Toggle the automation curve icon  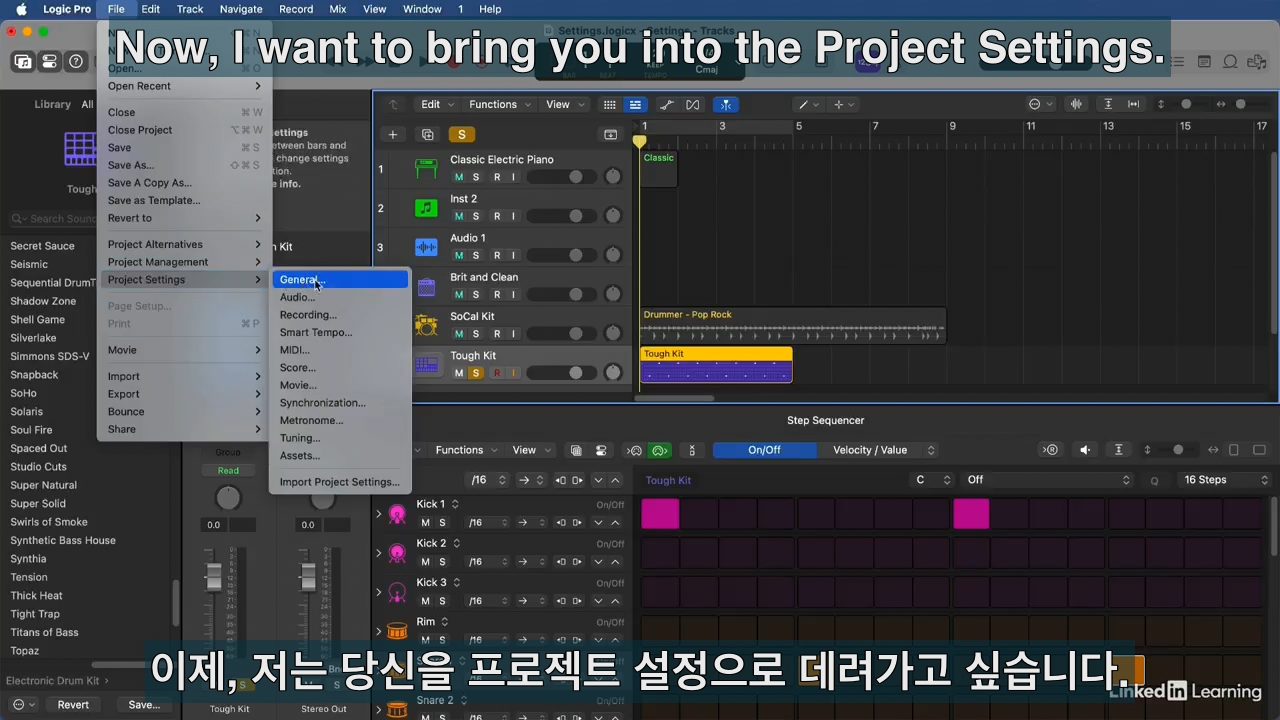coord(667,104)
